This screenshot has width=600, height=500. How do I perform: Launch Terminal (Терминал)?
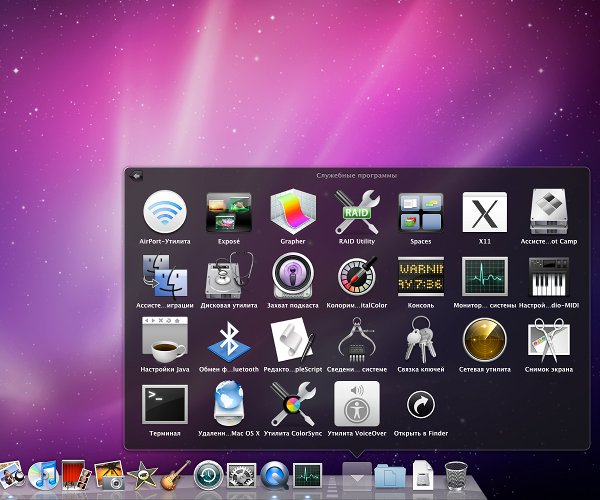165,403
